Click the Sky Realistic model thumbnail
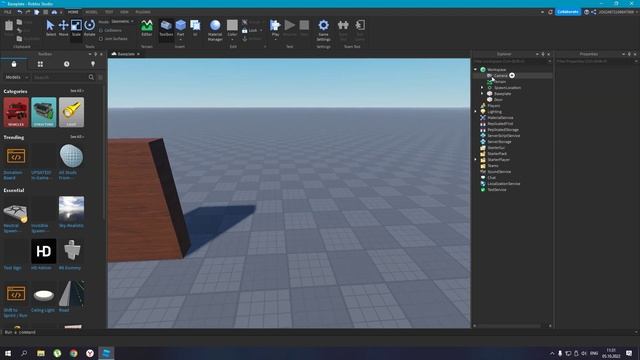 (x=71, y=209)
